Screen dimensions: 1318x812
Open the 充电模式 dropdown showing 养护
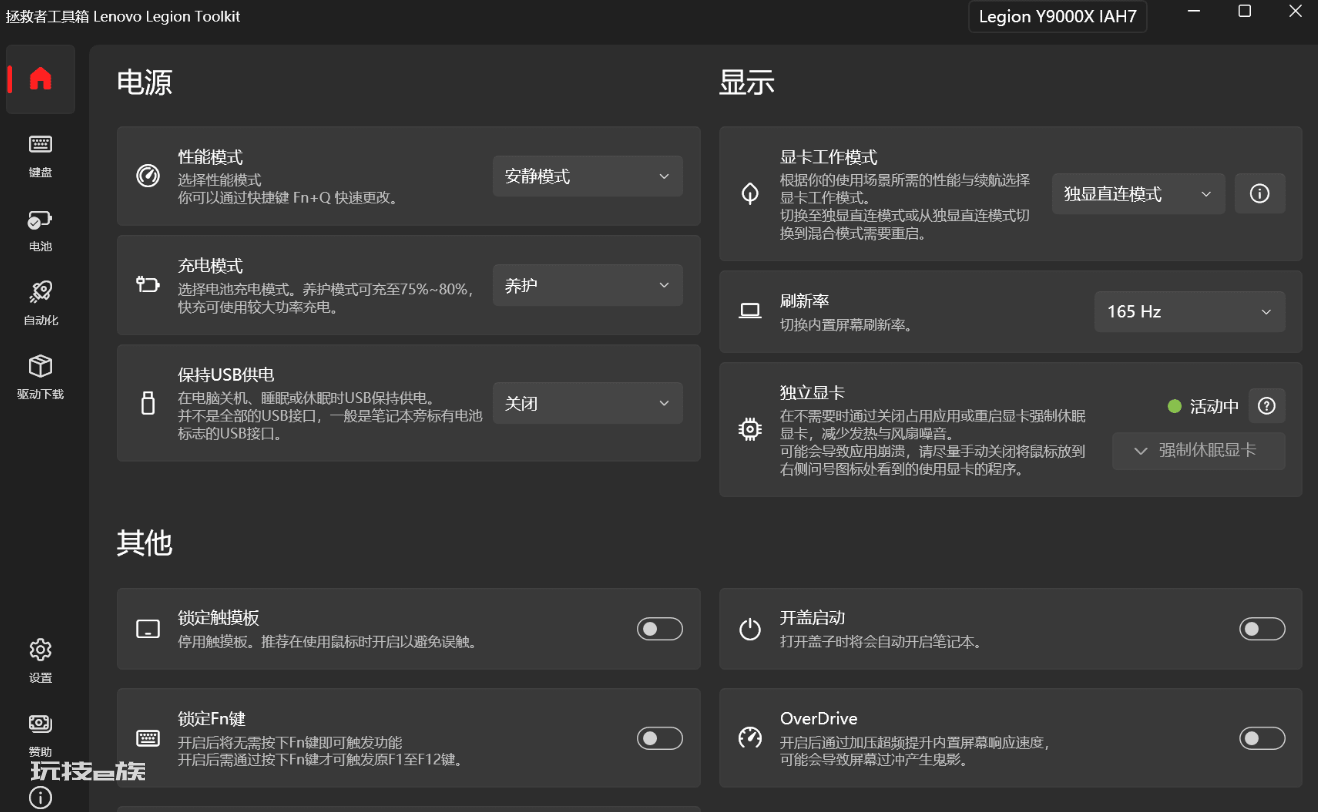pos(588,285)
